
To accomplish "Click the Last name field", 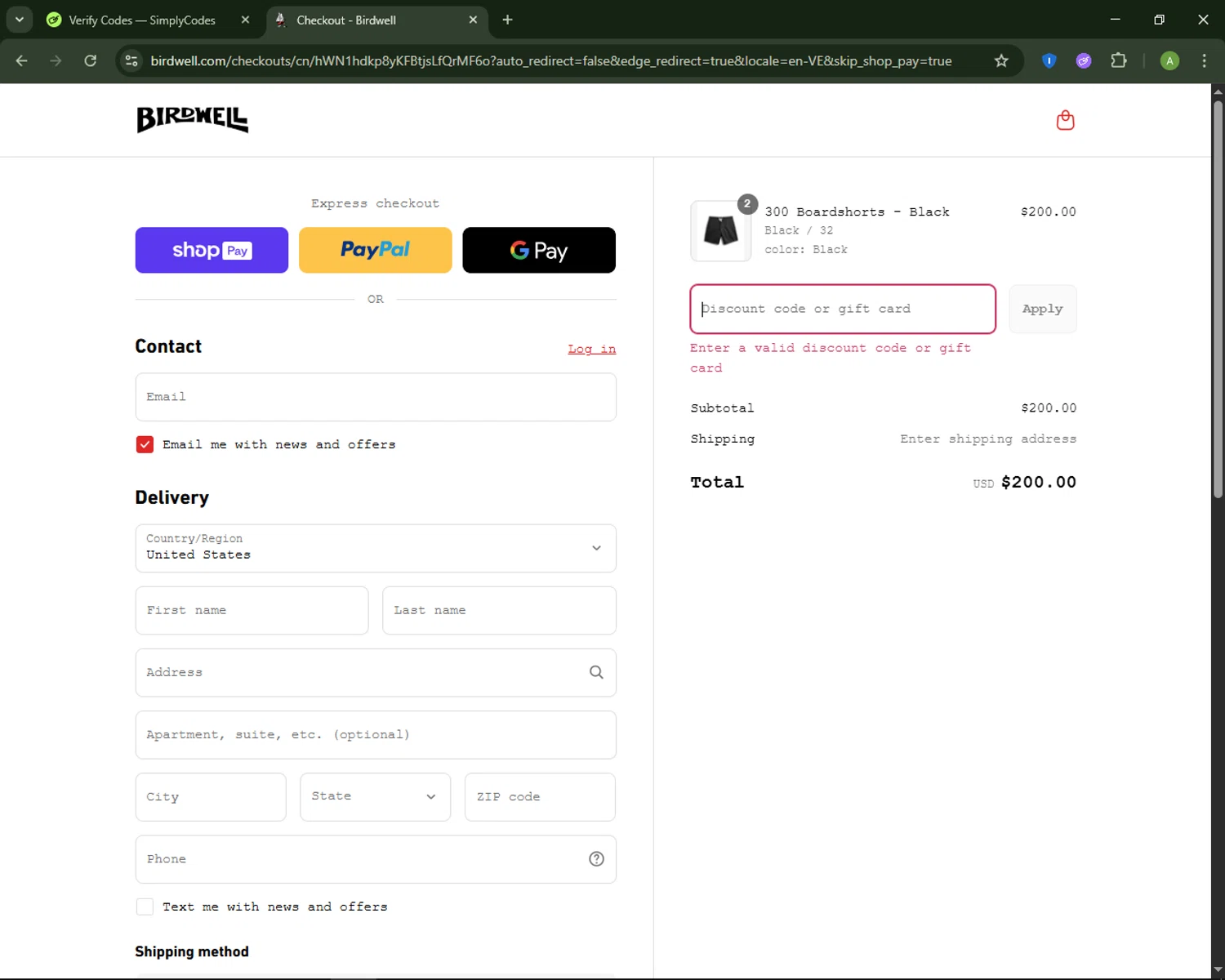I will pyautogui.click(x=499, y=610).
